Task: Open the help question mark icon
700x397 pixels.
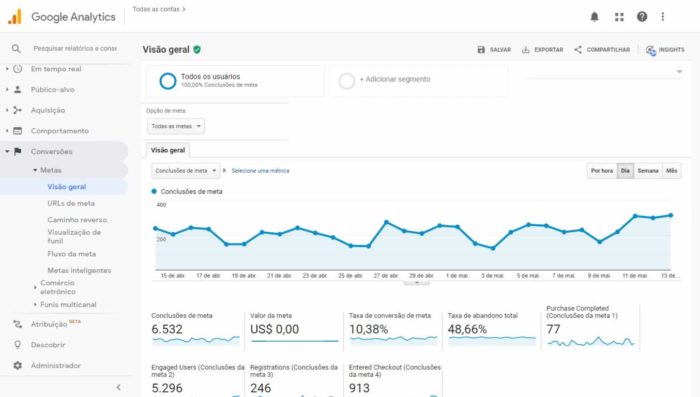Action: [642, 17]
